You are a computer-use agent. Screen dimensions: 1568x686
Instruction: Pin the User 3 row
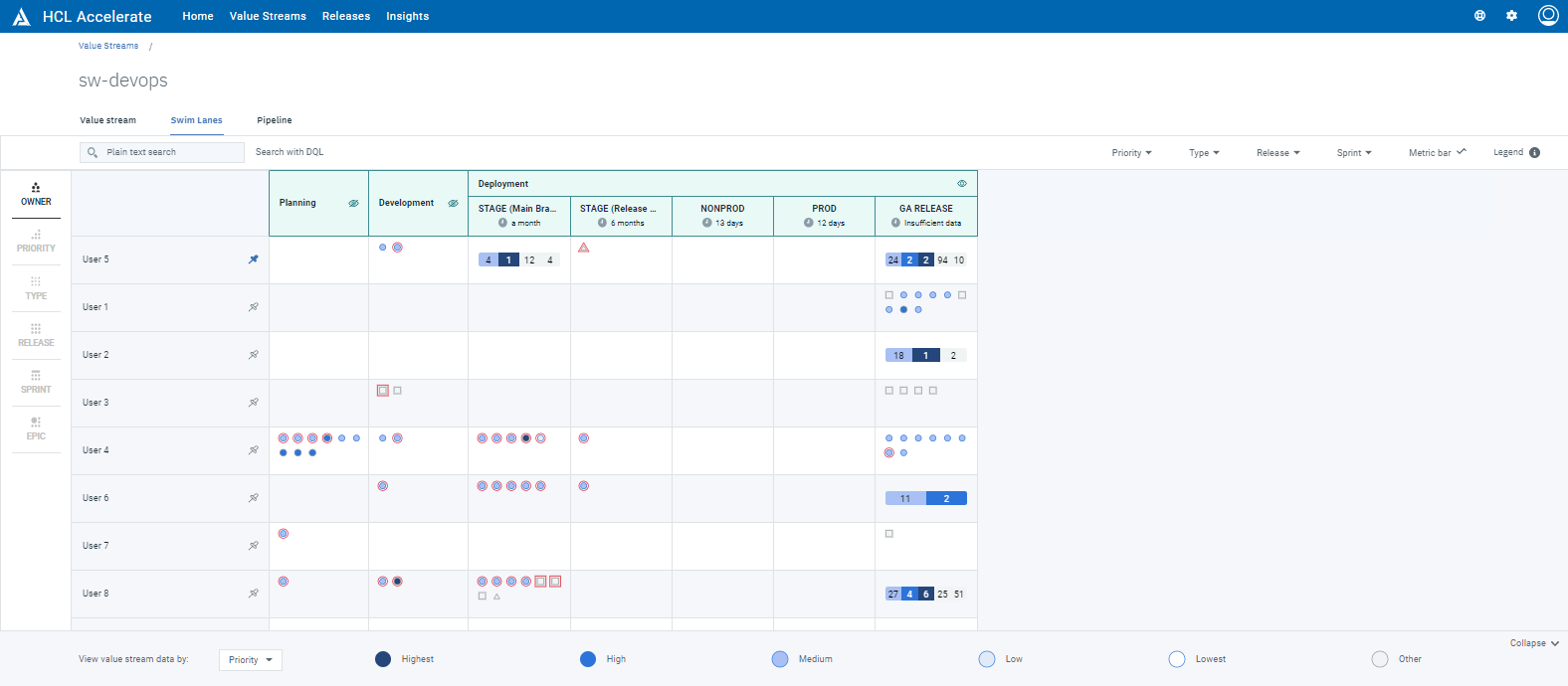point(254,403)
